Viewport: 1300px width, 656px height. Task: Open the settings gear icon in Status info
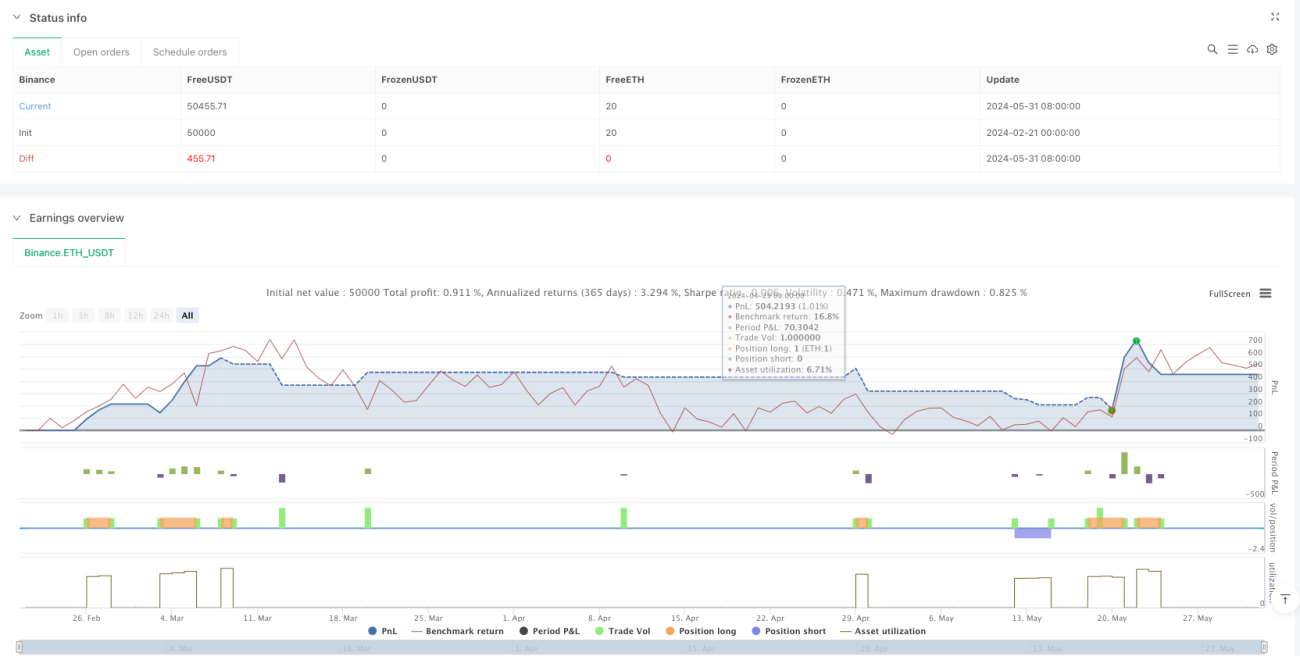click(x=1272, y=49)
